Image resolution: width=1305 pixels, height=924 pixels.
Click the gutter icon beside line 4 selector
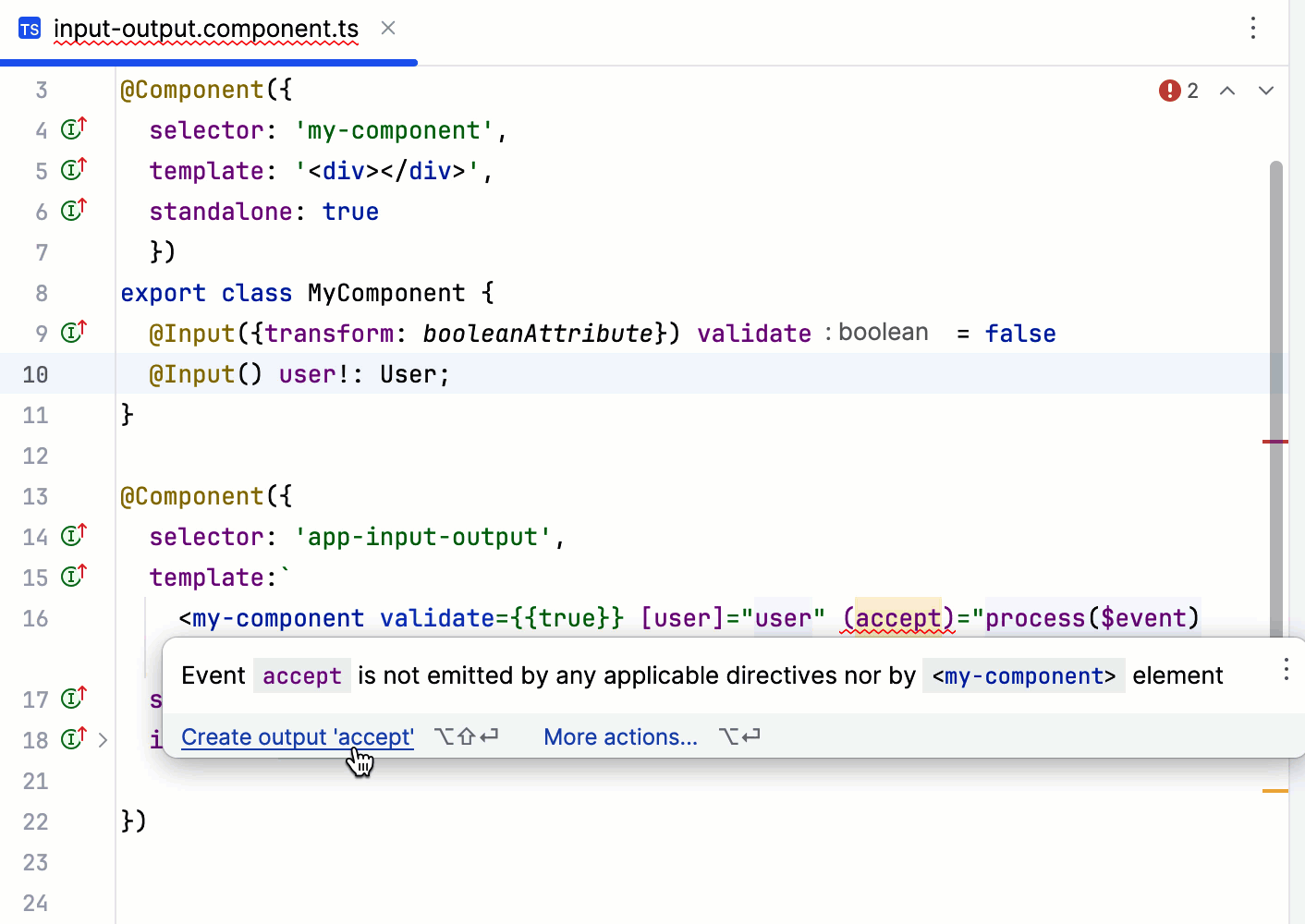coord(72,129)
